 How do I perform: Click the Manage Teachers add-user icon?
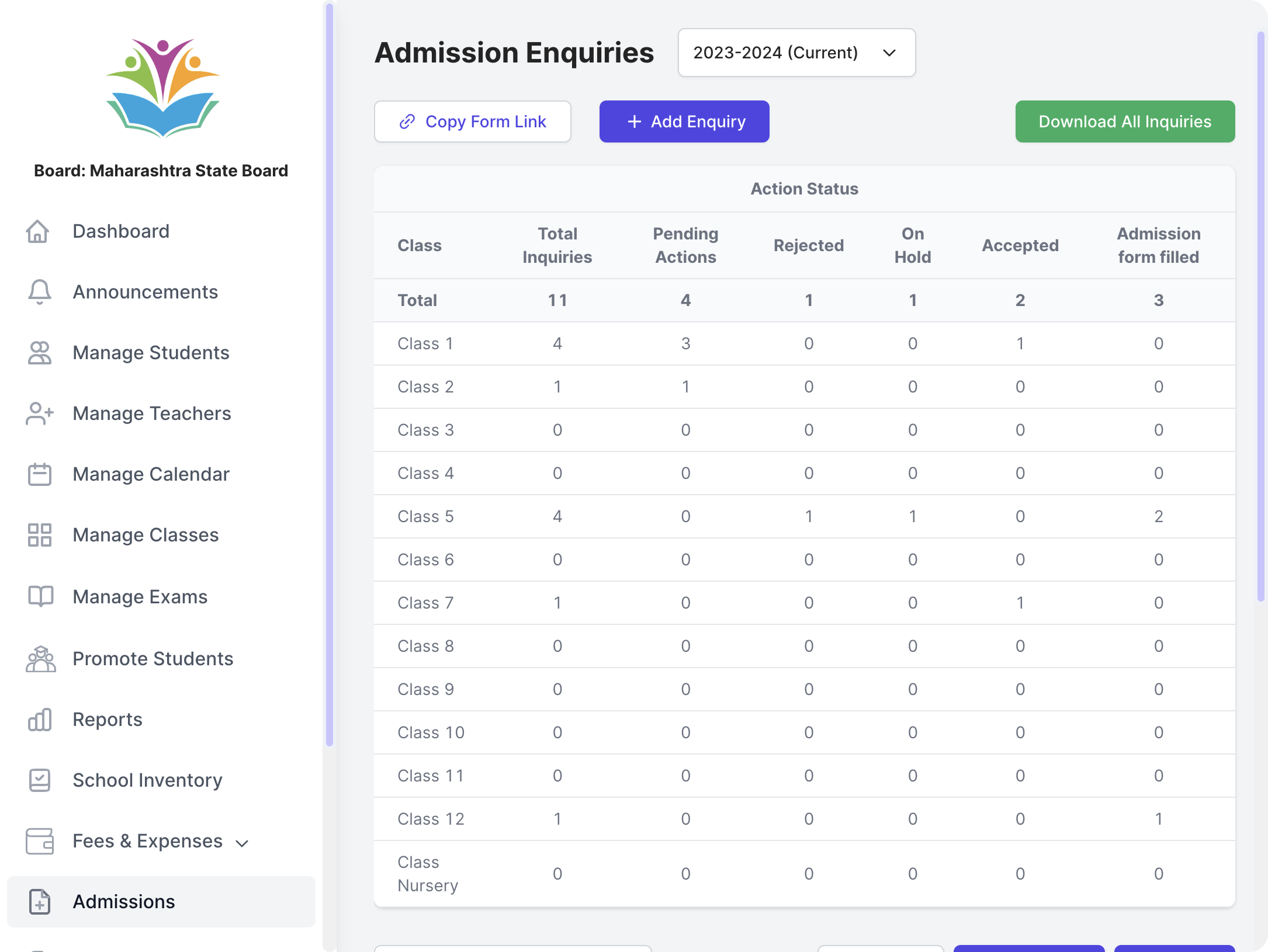(40, 414)
